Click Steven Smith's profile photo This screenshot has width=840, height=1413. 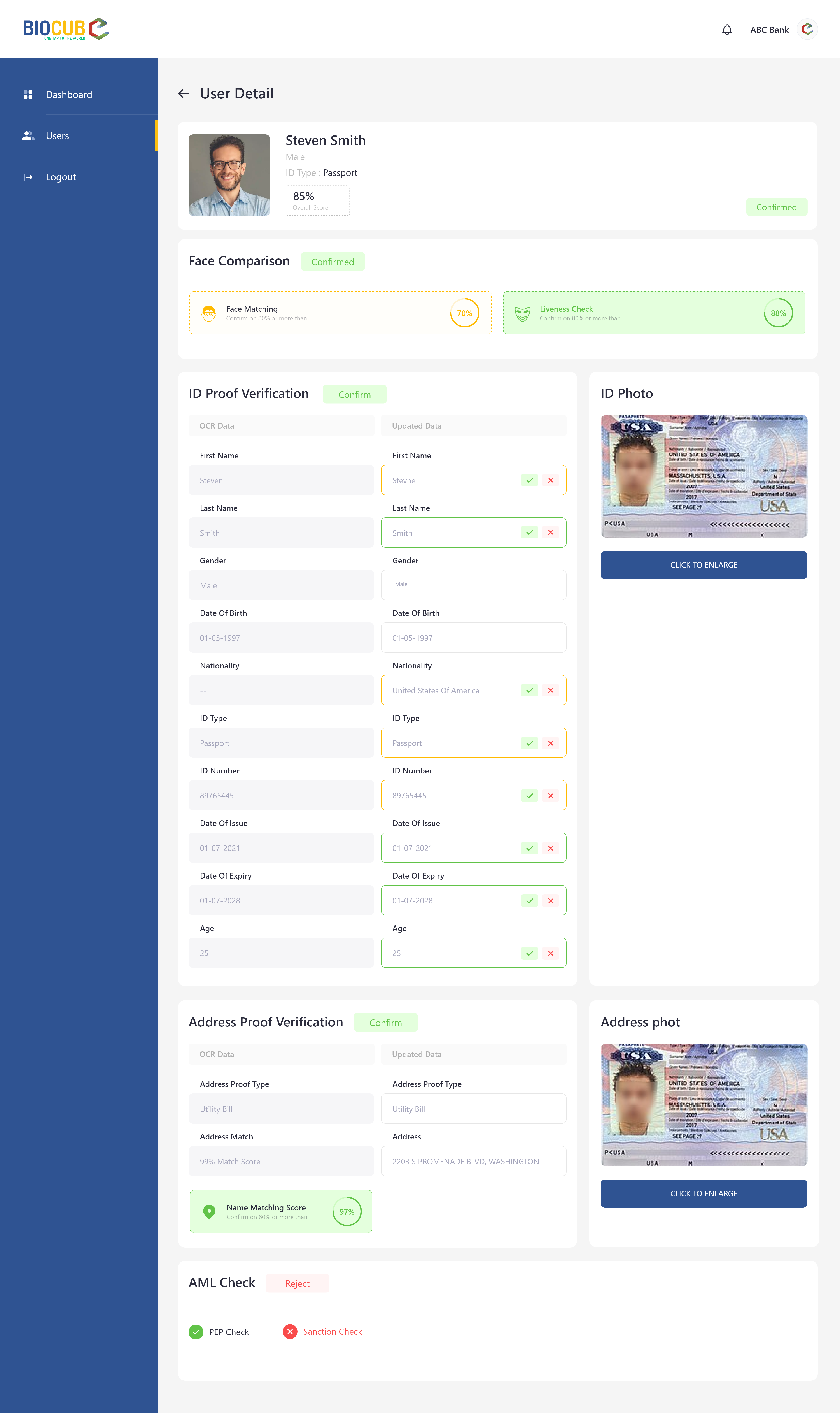click(229, 175)
